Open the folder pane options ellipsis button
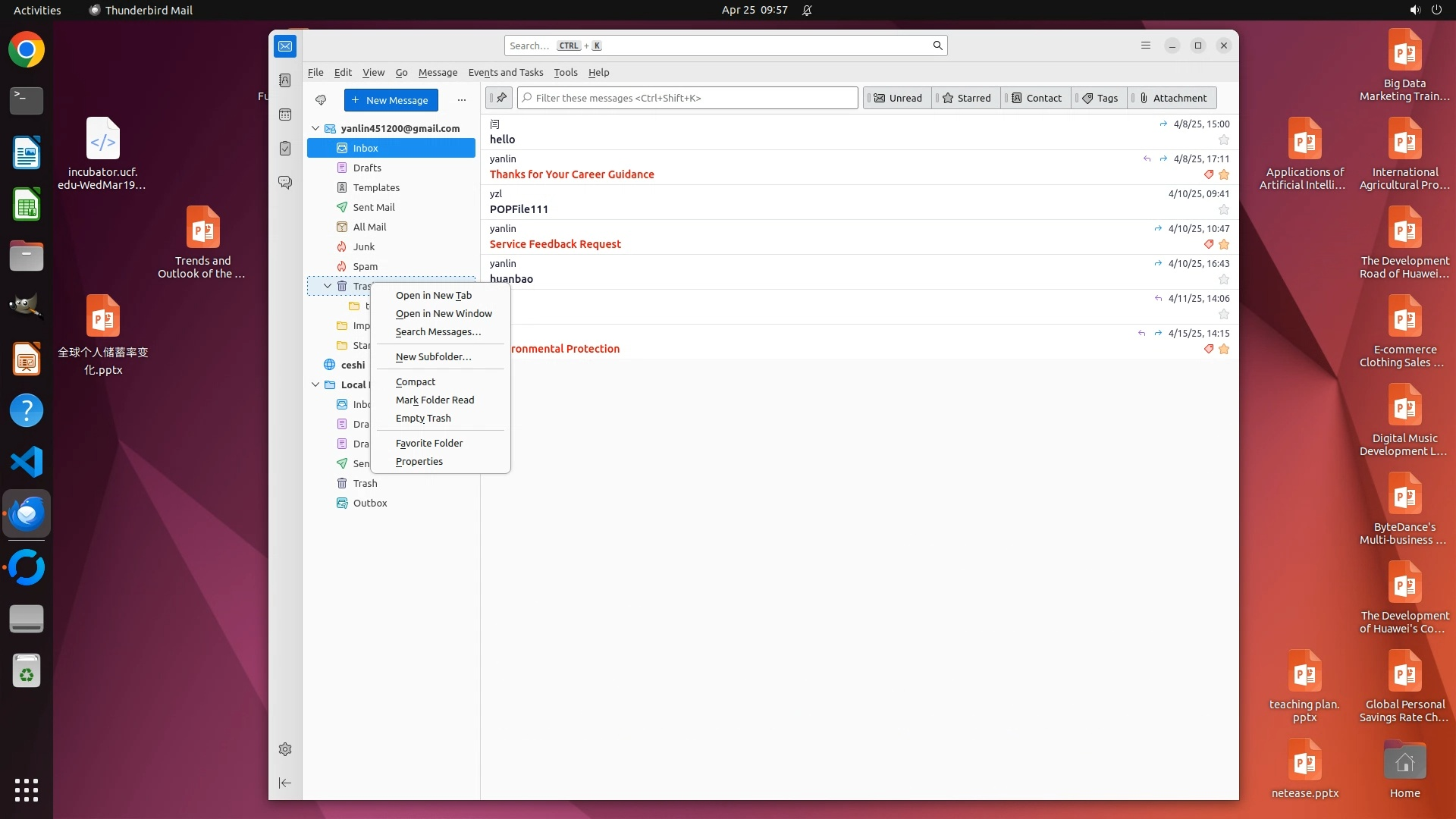This screenshot has height=819, width=1456. point(461,100)
